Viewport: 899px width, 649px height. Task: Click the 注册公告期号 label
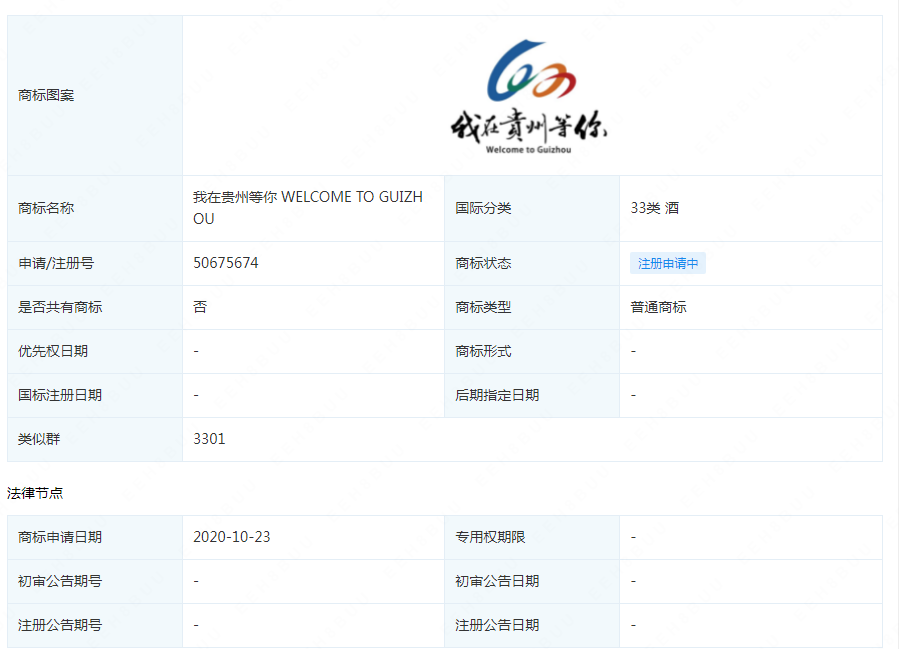[x=60, y=625]
